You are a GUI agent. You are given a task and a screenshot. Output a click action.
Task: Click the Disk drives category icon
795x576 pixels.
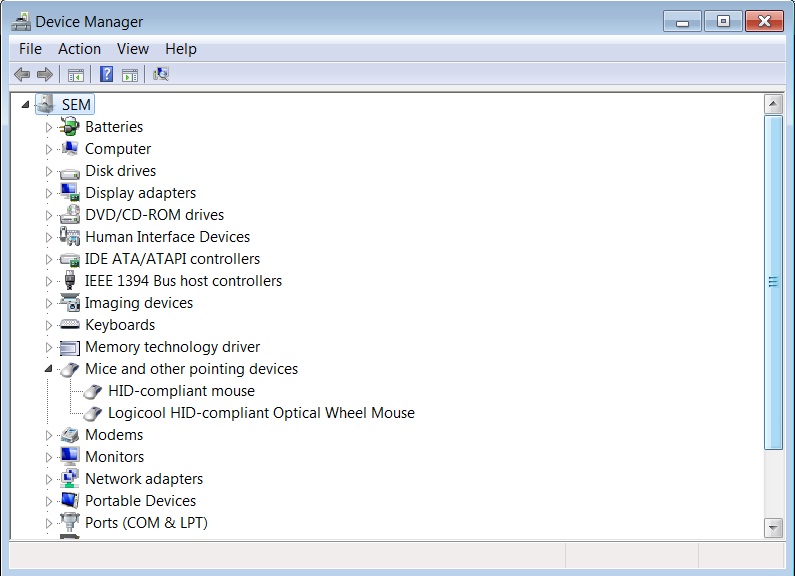[69, 172]
